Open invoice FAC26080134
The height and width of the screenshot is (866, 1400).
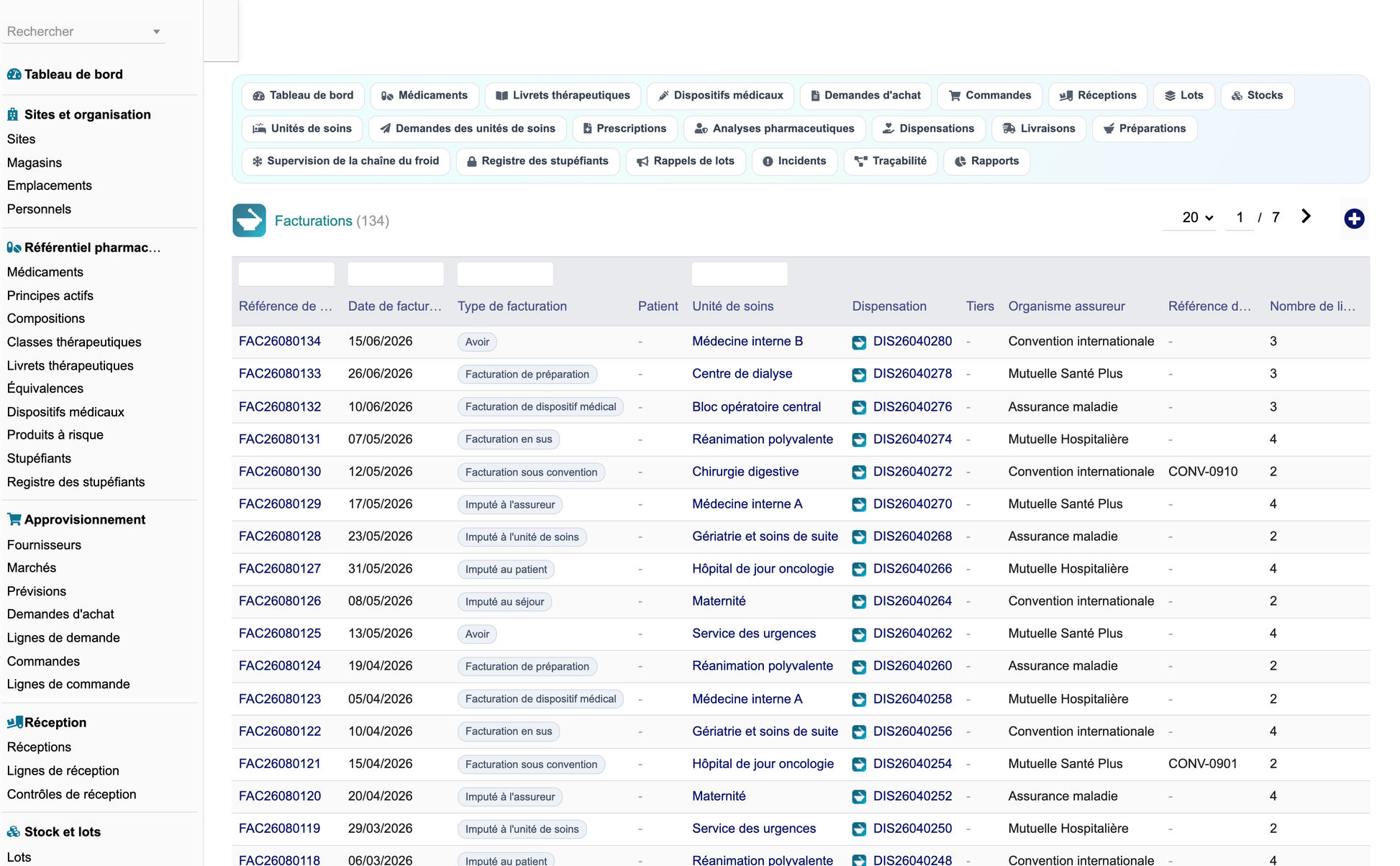280,342
